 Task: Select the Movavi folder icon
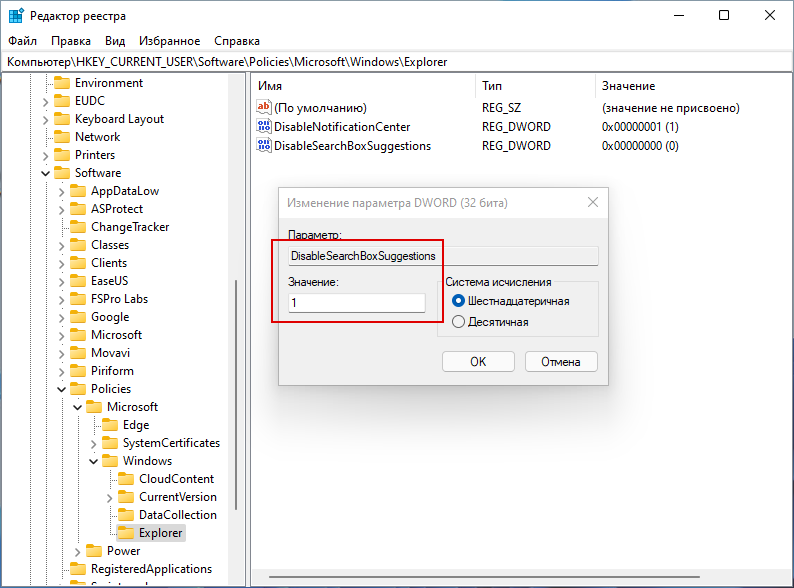(78, 353)
